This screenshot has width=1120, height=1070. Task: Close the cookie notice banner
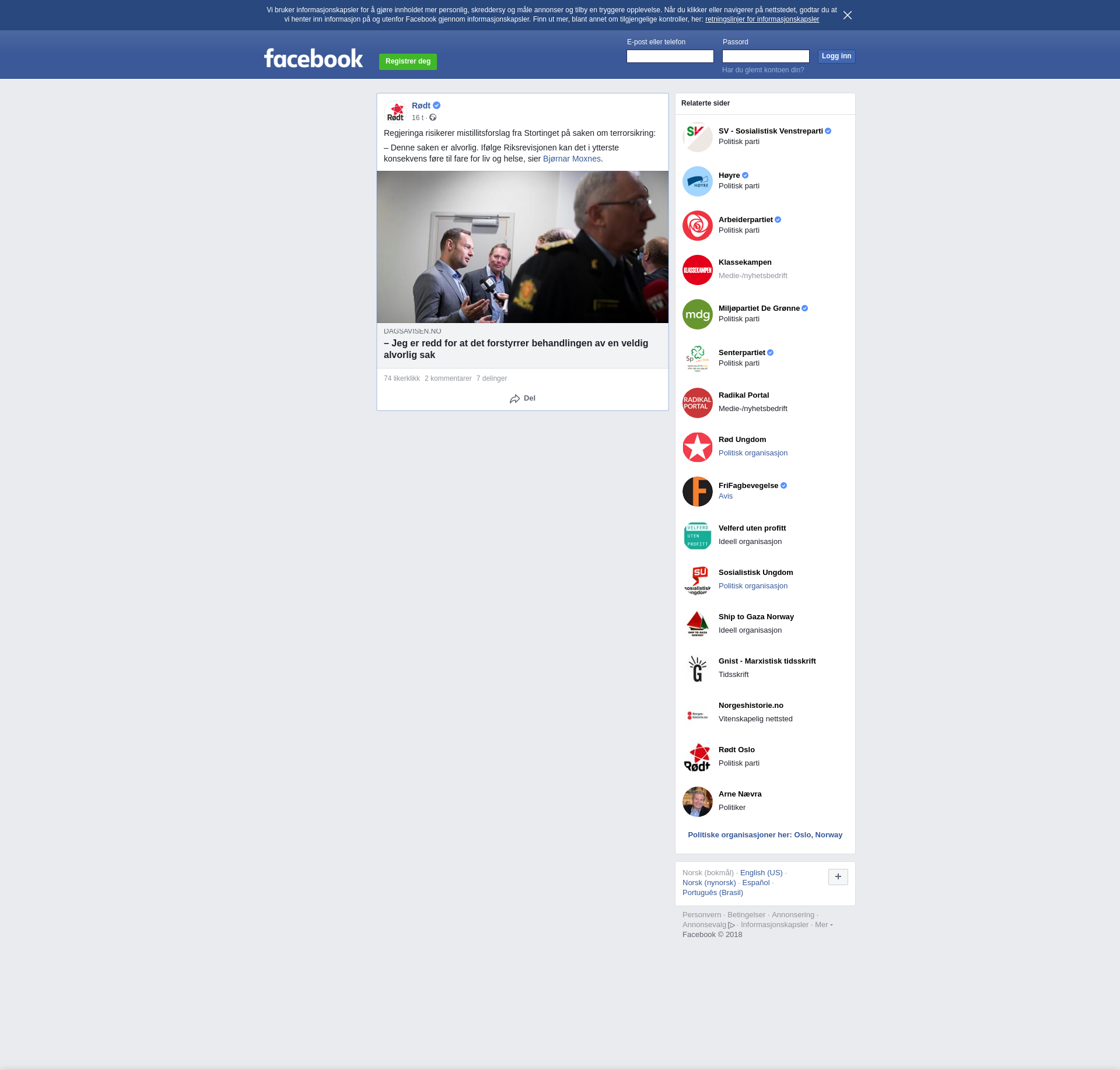coord(848,15)
